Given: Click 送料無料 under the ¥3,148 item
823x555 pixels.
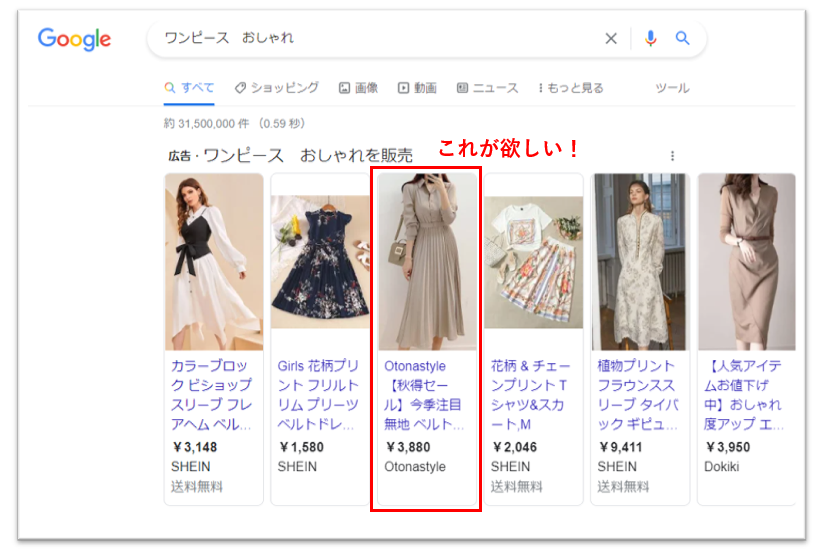Looking at the screenshot, I should tap(197, 487).
